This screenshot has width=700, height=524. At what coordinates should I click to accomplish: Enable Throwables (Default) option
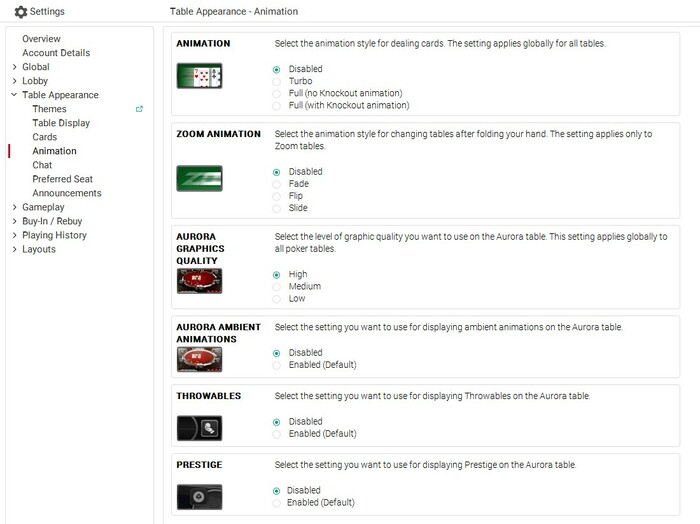click(x=277, y=434)
